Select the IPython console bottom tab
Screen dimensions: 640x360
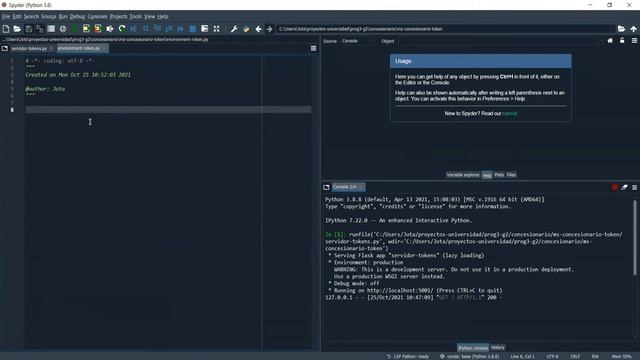pos(473,348)
